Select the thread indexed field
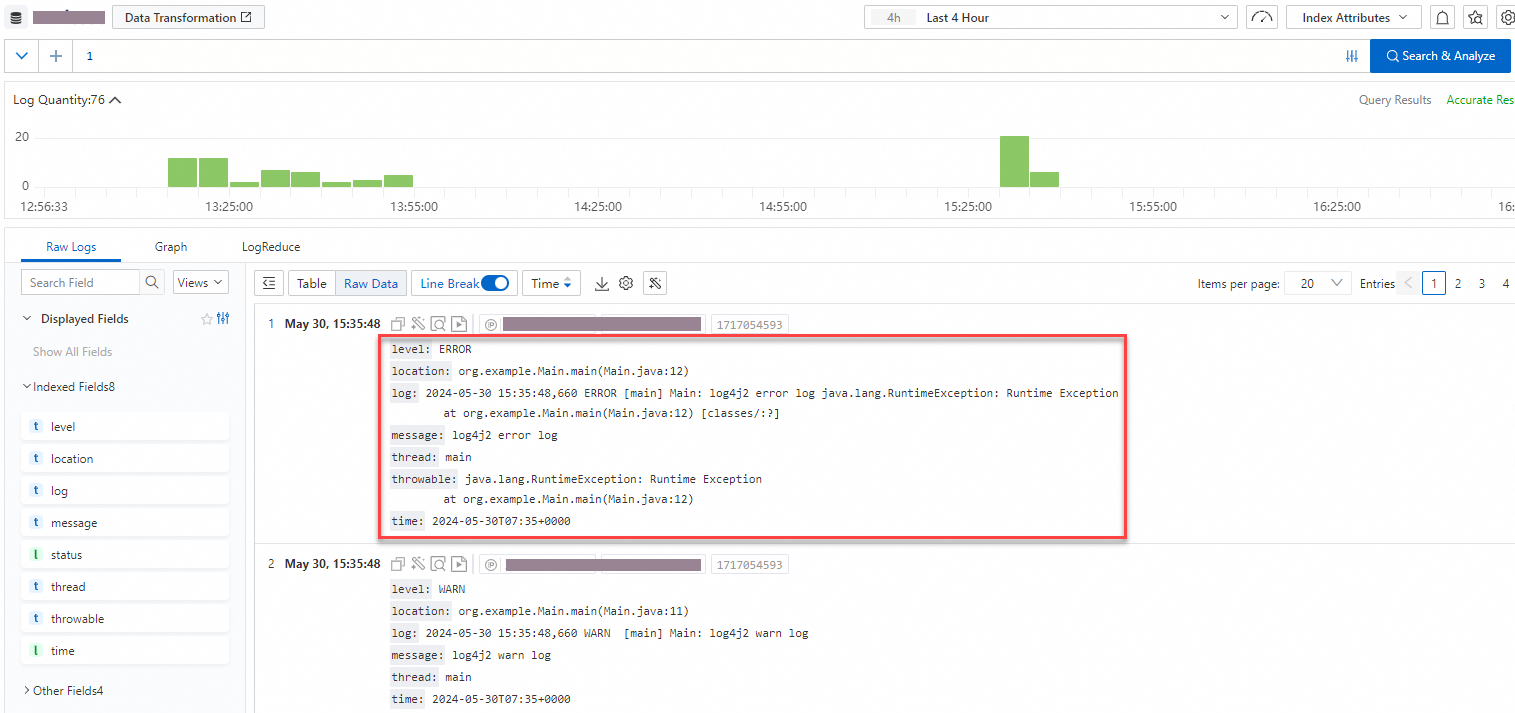This screenshot has height=713, width=1515. point(125,587)
